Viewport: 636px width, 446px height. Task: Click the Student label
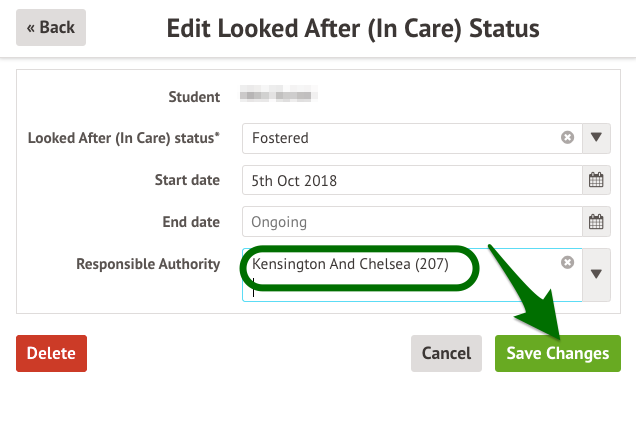click(x=194, y=97)
